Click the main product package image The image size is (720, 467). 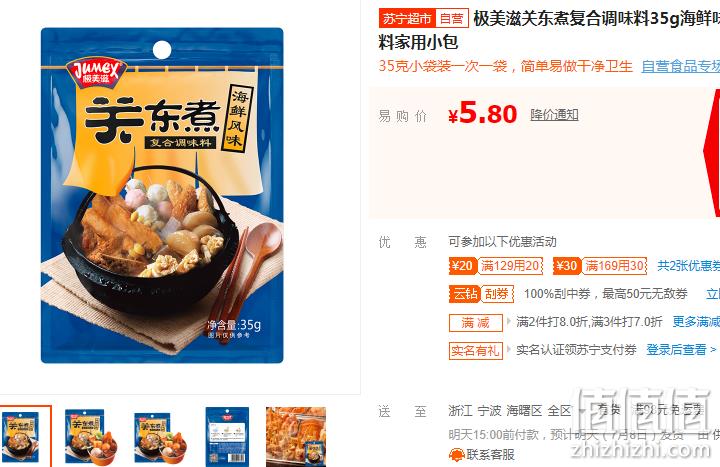162,196
